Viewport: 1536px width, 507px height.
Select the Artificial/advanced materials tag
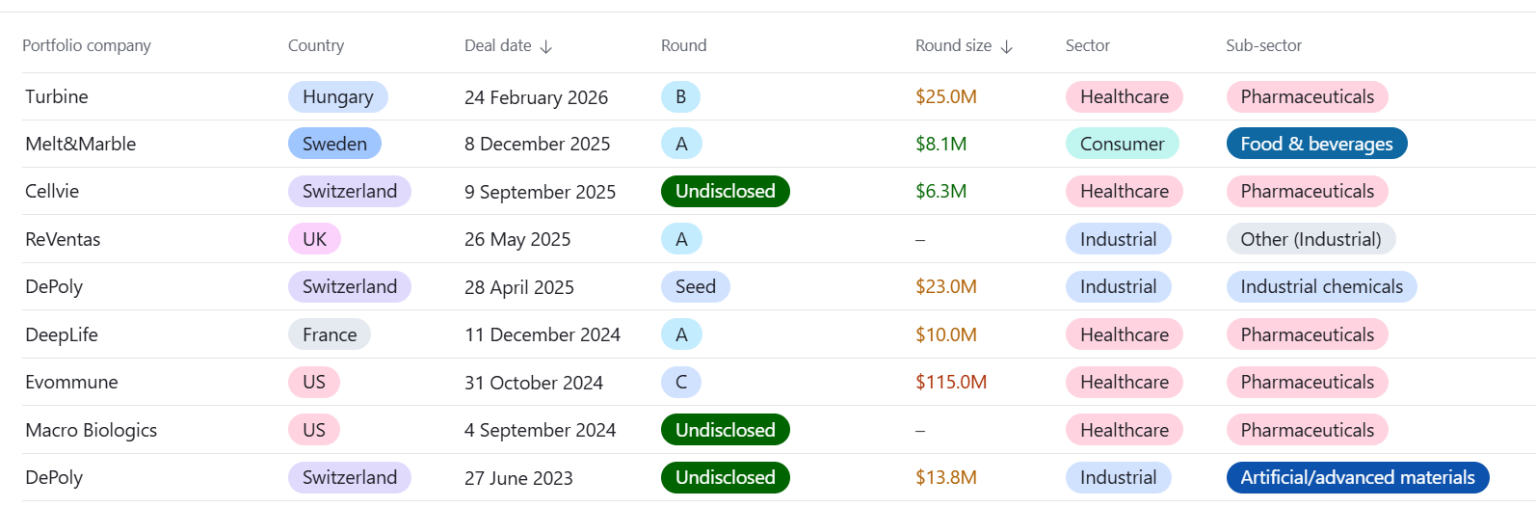[1357, 477]
